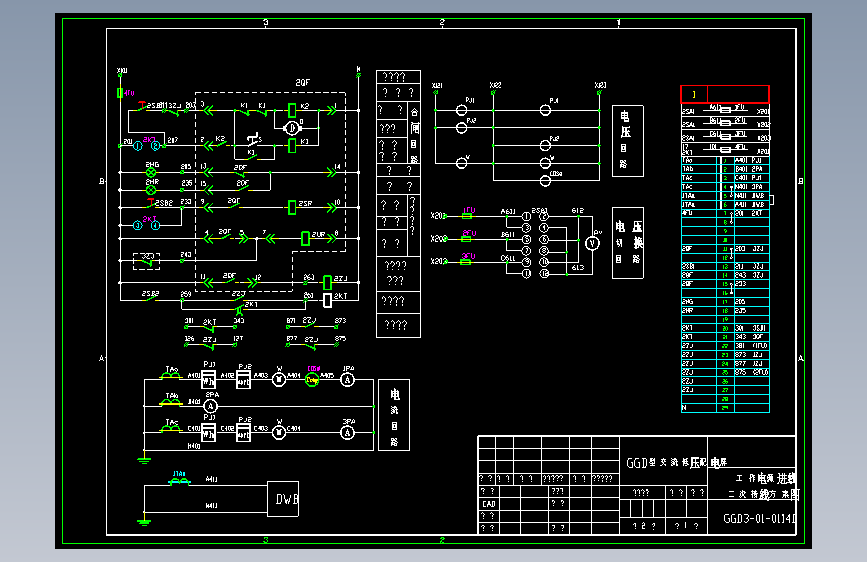Screen dimensions: 867x562
Task: Click the drawing number GGD3-01-01141
Action: coord(759,519)
